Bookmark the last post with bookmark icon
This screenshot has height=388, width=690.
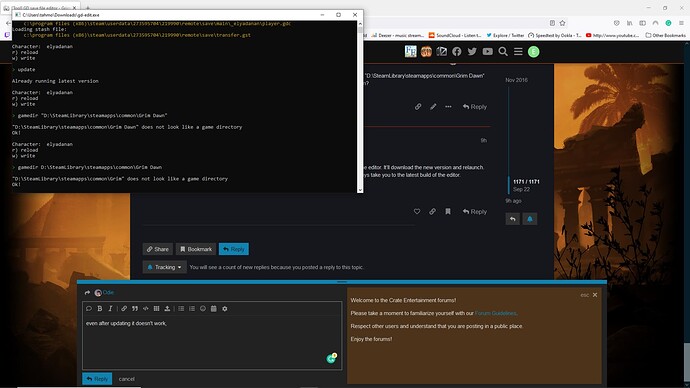448,212
